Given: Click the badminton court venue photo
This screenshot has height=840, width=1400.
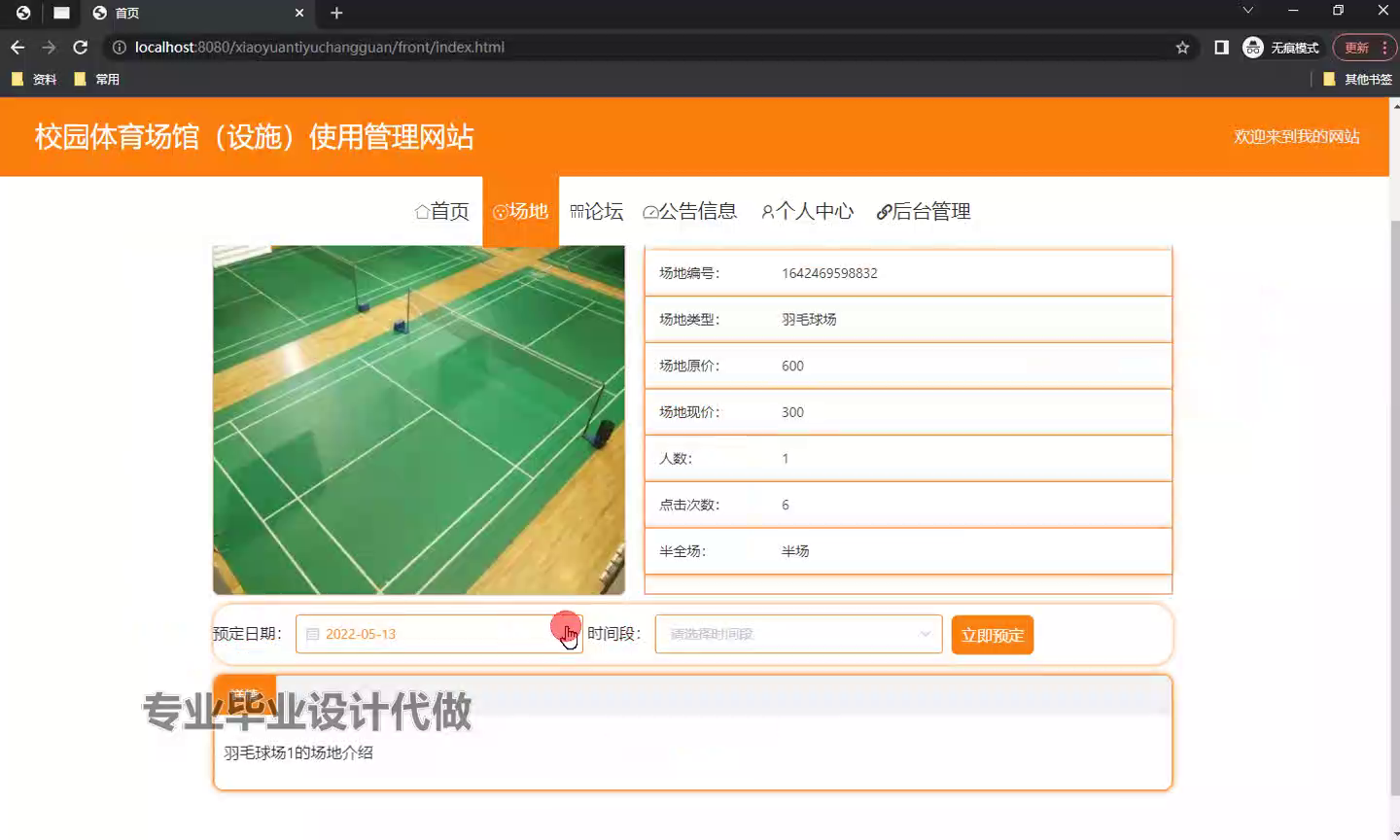Looking at the screenshot, I should 419,420.
